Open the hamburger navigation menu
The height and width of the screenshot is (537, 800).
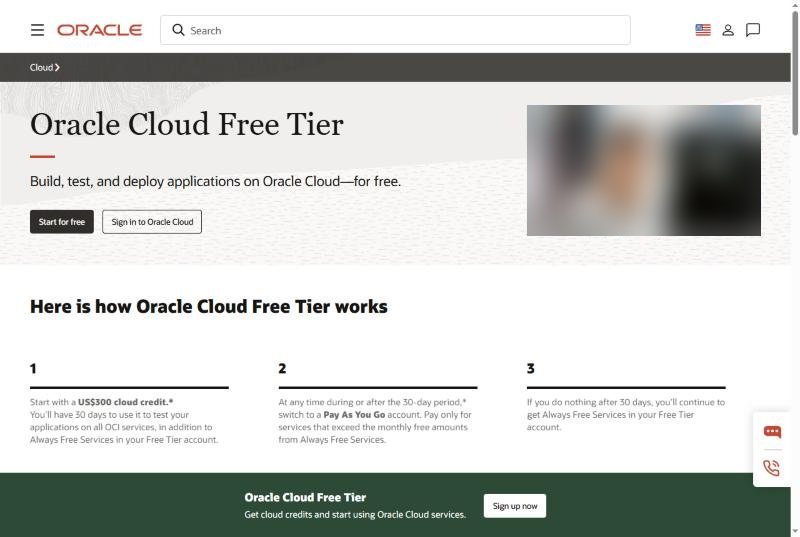coord(37,30)
